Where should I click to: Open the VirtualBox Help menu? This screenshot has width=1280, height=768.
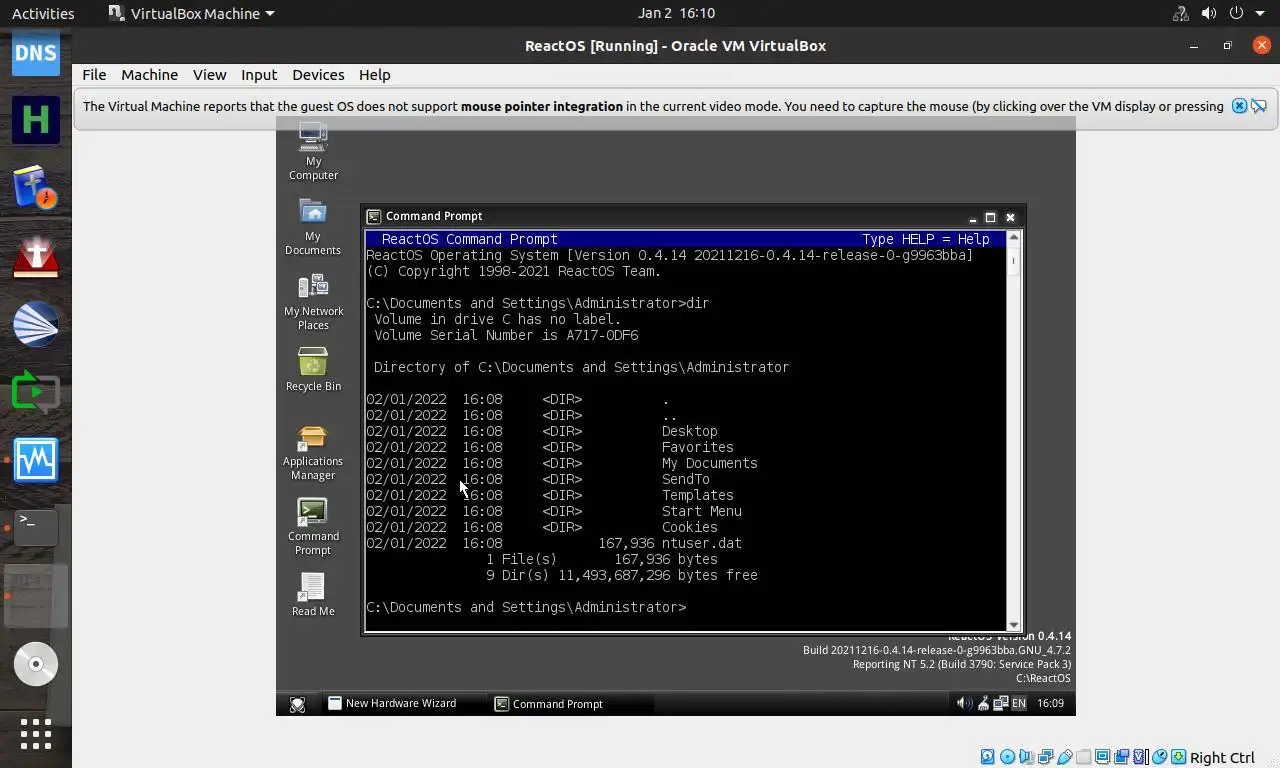point(374,75)
